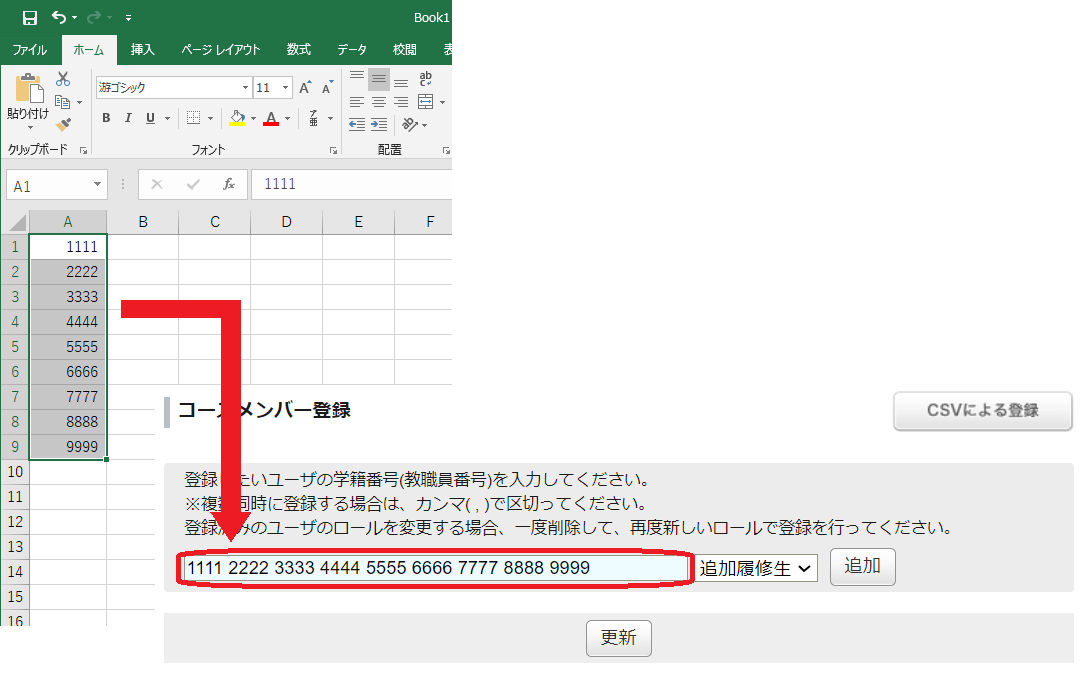
Task: Click the CSVによる登録 button
Action: coord(982,411)
